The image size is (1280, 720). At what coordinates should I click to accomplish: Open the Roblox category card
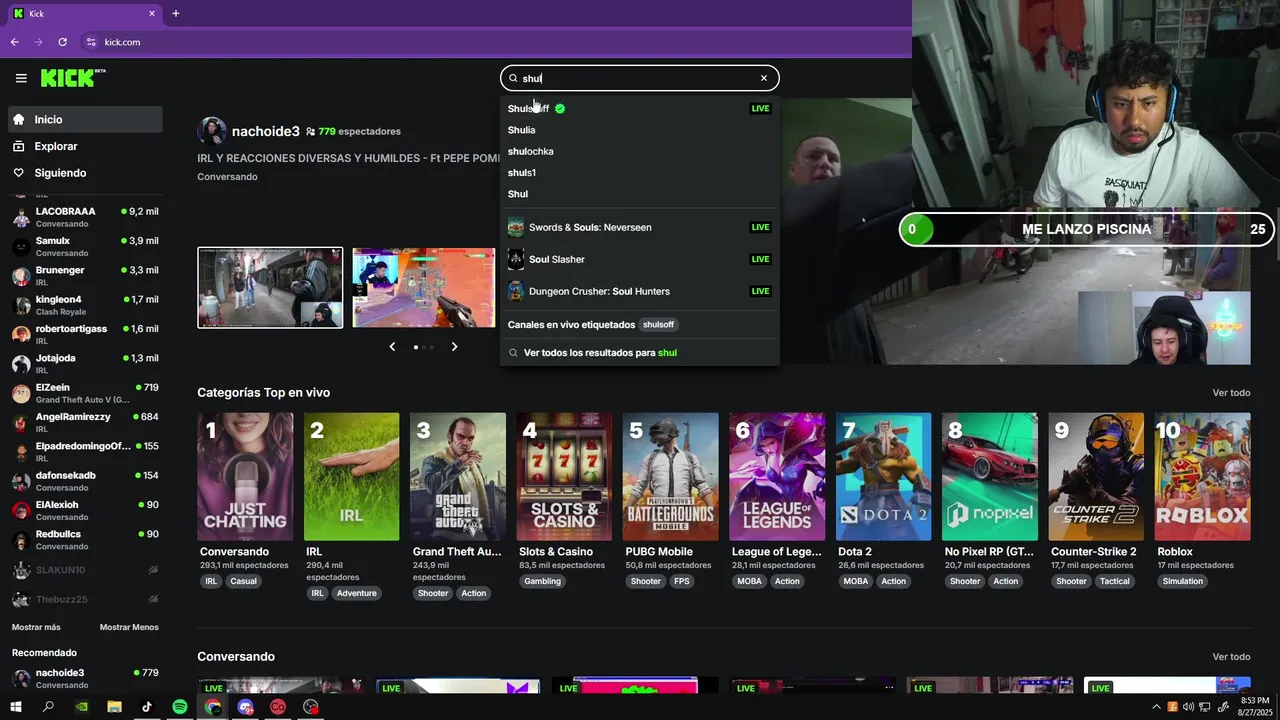click(x=1203, y=477)
